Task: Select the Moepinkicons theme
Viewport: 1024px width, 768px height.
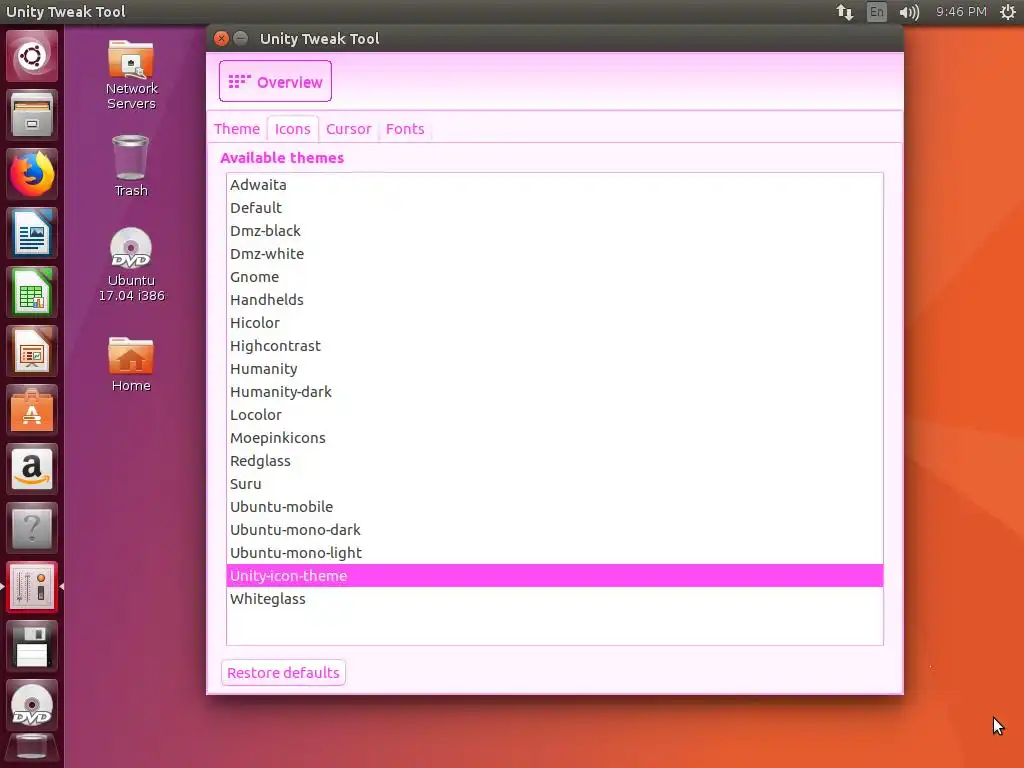Action: pos(554,438)
